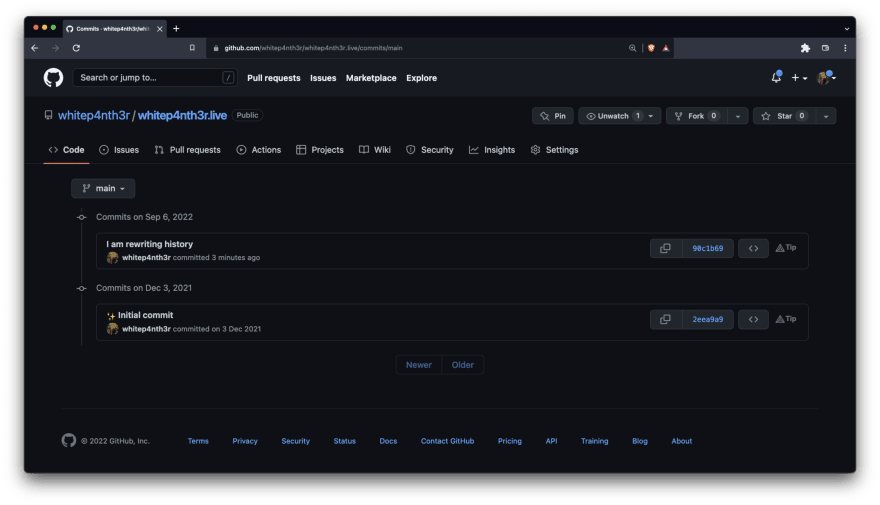This screenshot has height=505, width=880.
Task: Open Brave Shields lion icon
Action: pos(651,48)
